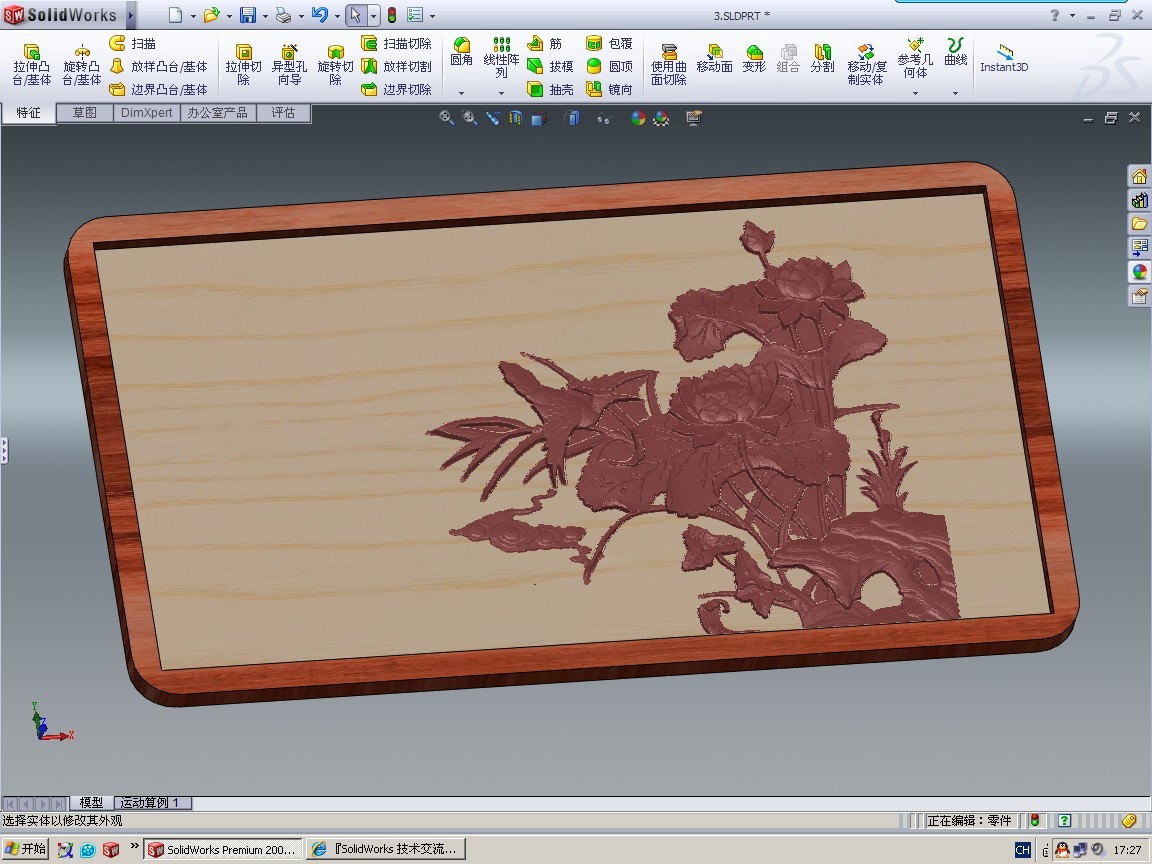Select the Swept Cut (扫描切除) tool
1152x864 pixels.
click(397, 43)
